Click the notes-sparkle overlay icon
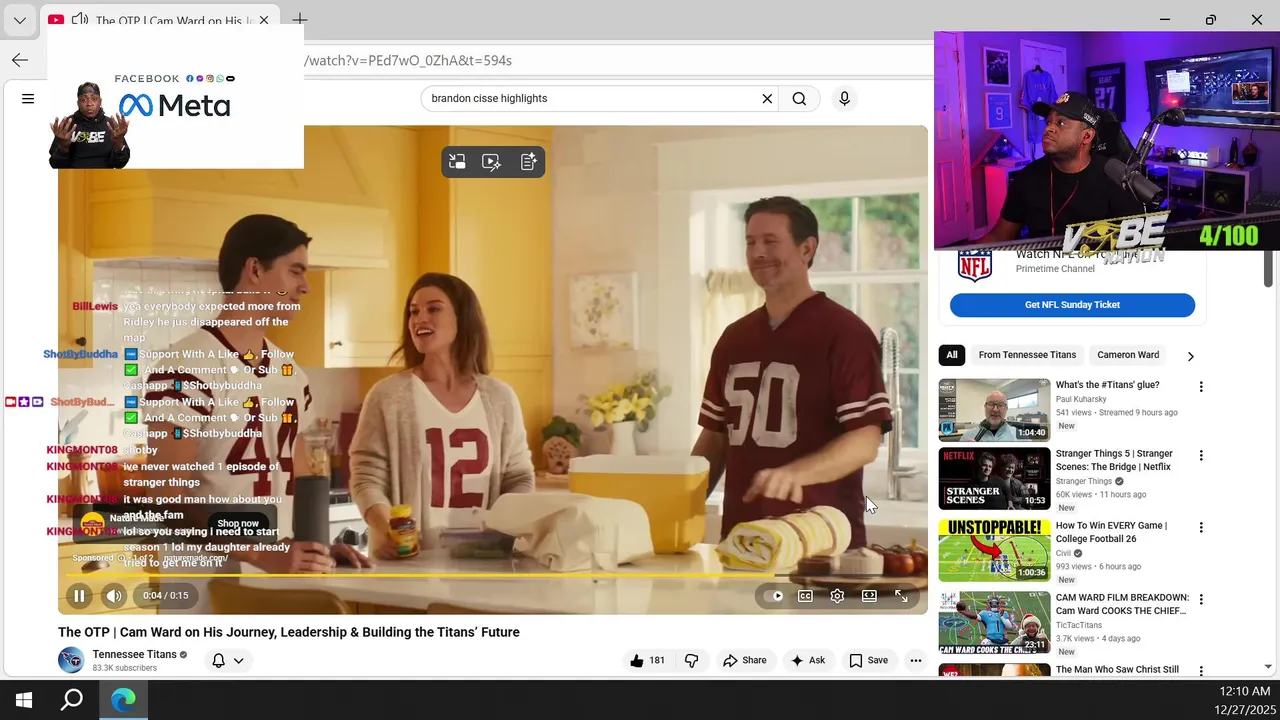This screenshot has width=1280, height=720. click(x=529, y=162)
